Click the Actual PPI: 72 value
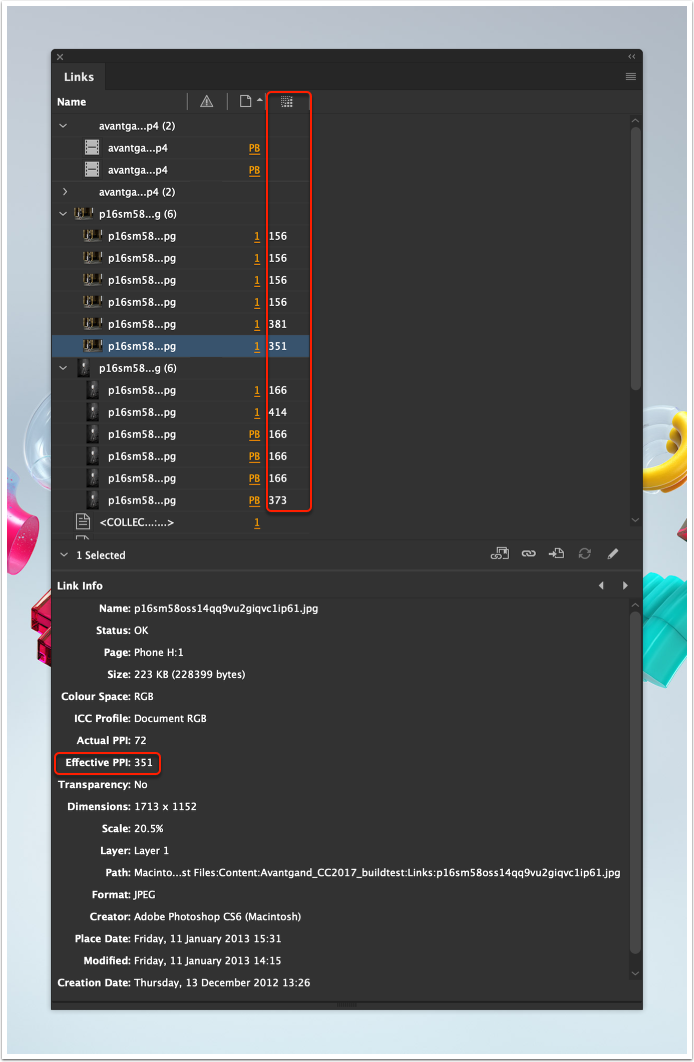The image size is (694, 1062). [140, 740]
